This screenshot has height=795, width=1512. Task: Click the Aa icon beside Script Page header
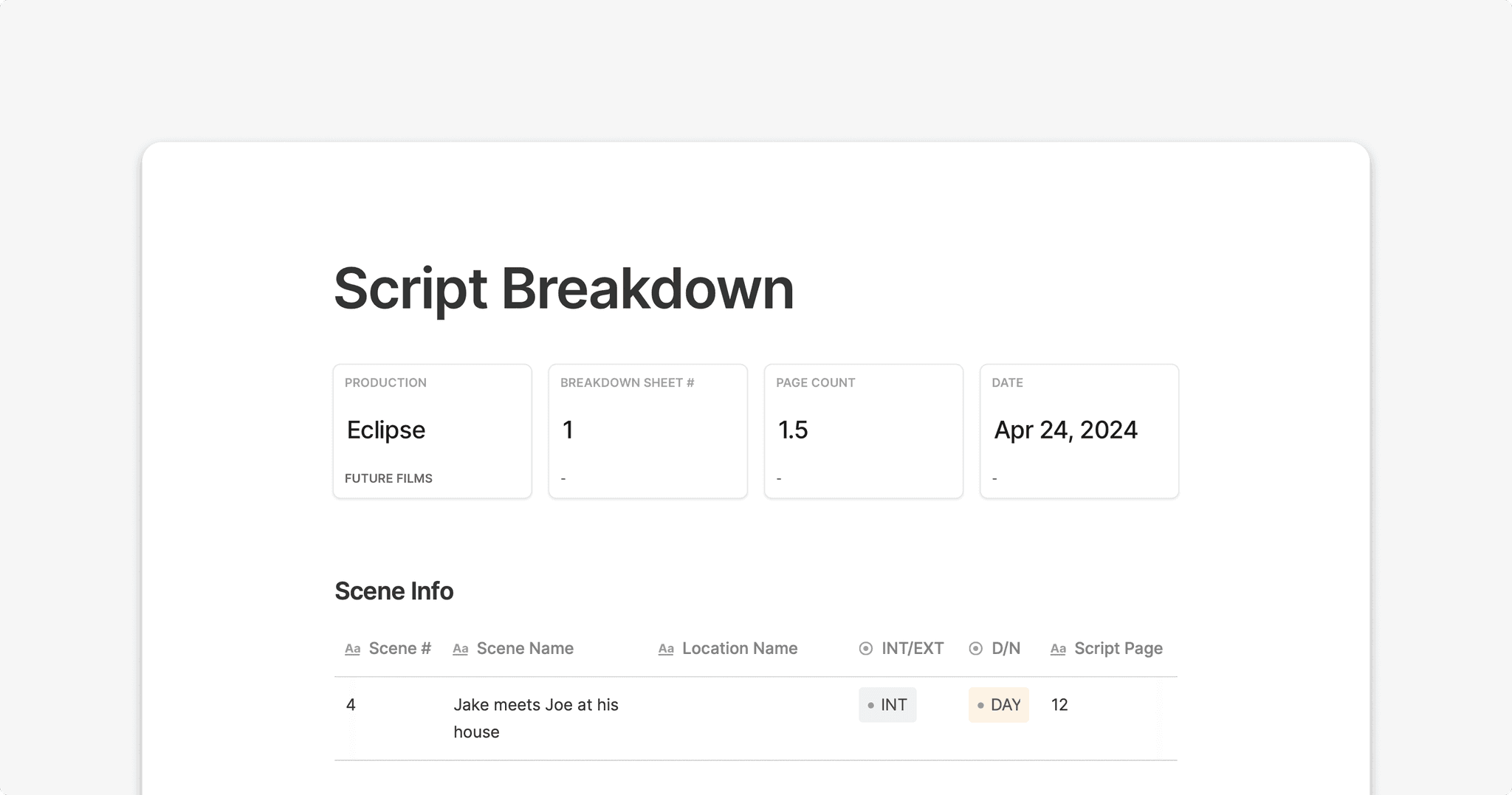[1059, 648]
